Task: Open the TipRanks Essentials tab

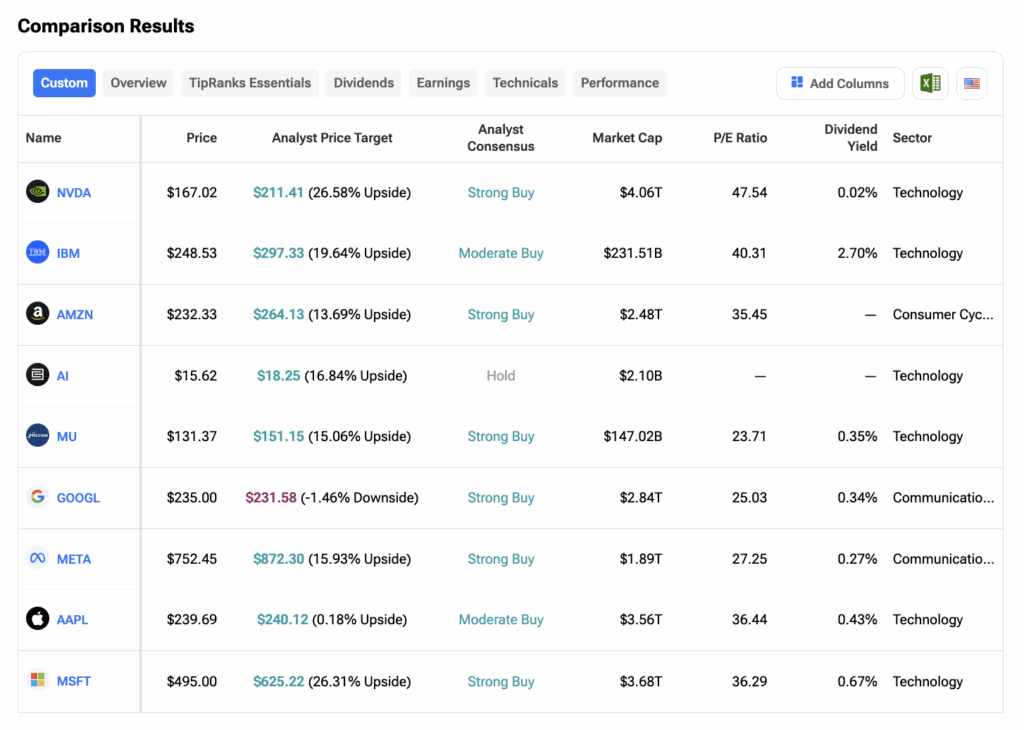Action: pyautogui.click(x=250, y=83)
